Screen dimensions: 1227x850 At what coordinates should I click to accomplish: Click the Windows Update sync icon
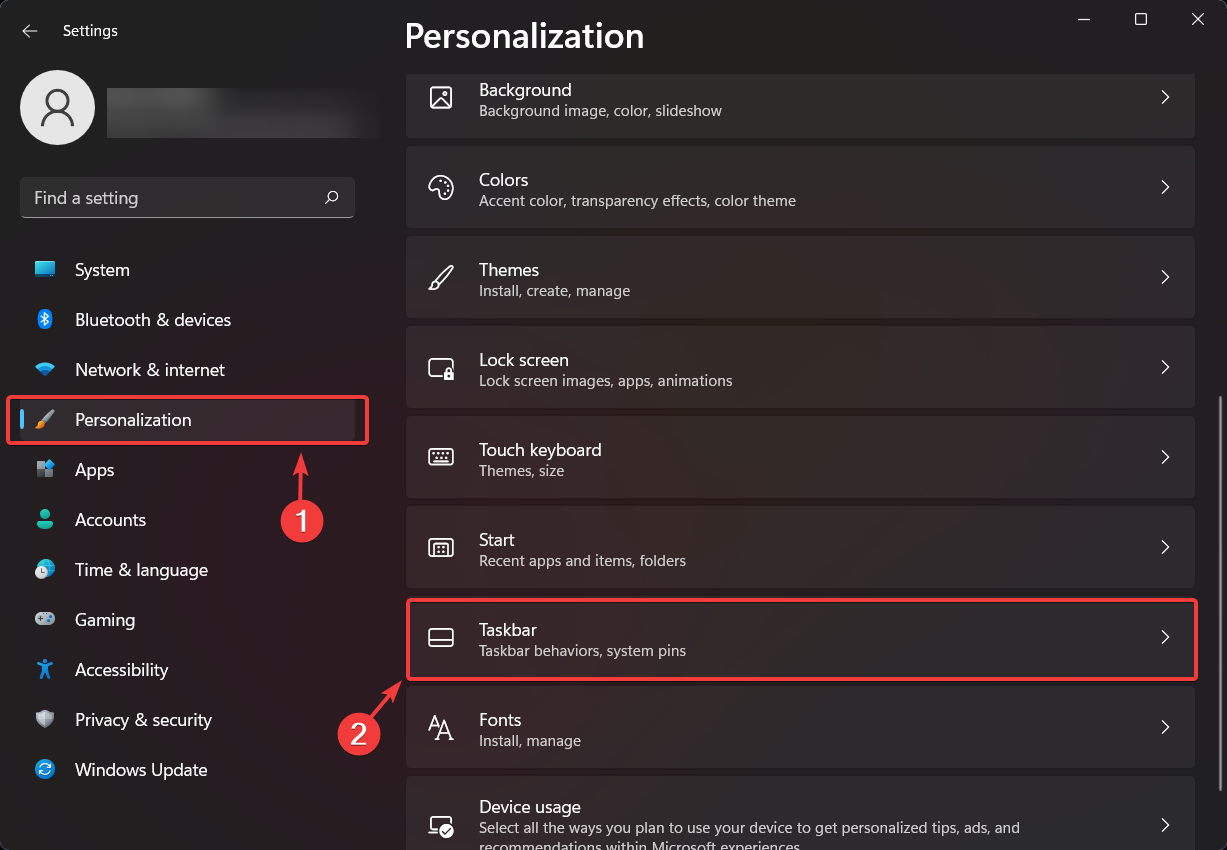(45, 770)
